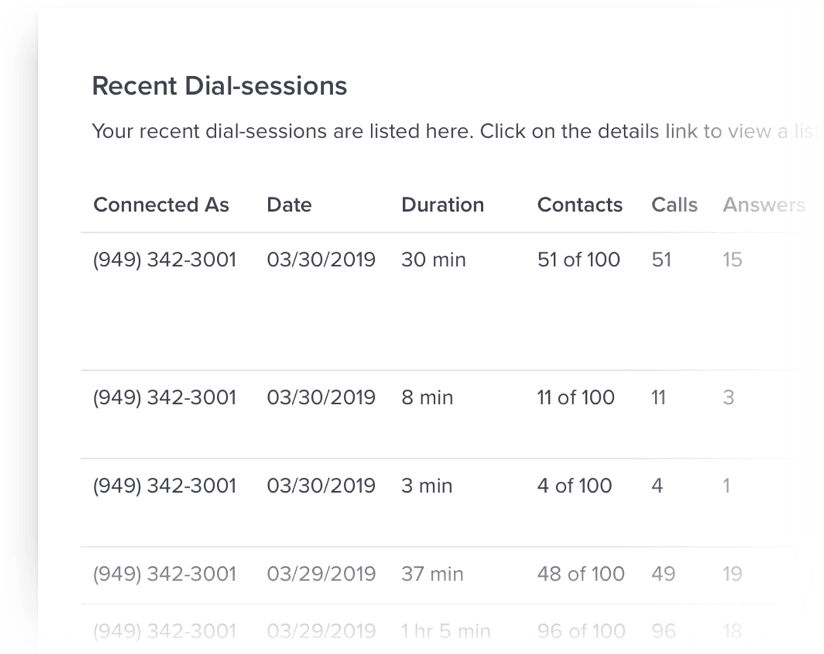Image resolution: width=824 pixels, height=654 pixels.
Task: Select phone number in the 30 min row
Action: click(x=164, y=259)
